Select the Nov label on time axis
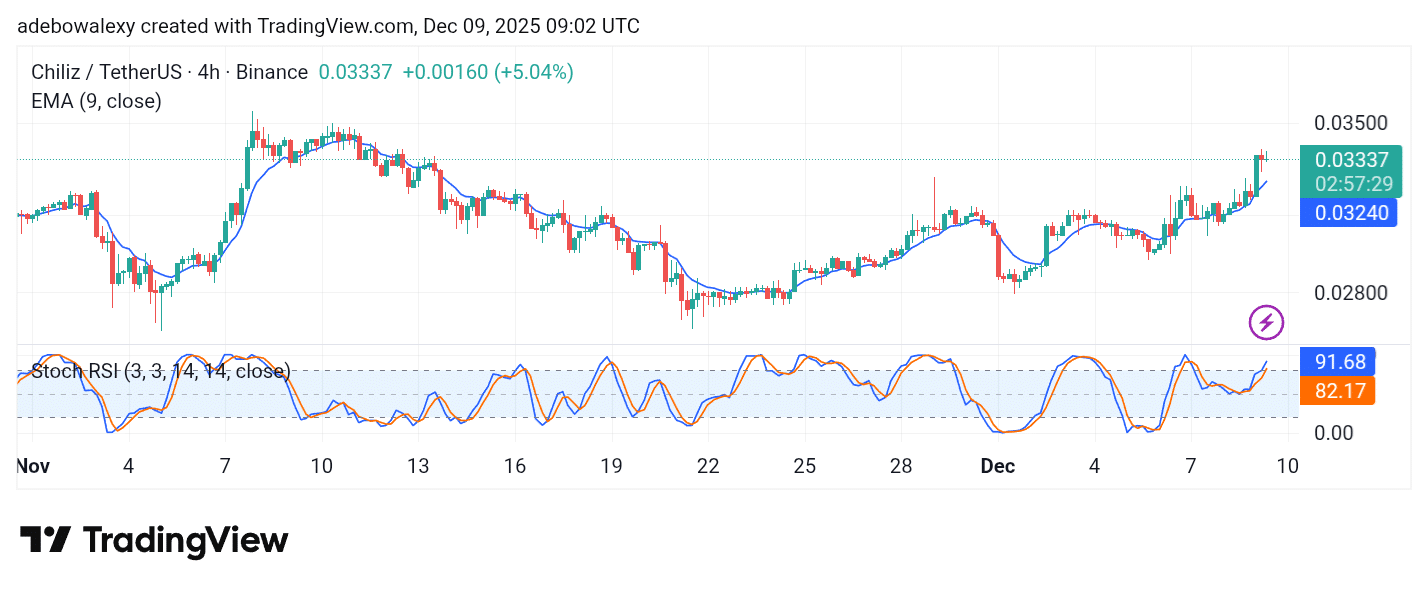The width and height of the screenshot is (1428, 591). [33, 466]
